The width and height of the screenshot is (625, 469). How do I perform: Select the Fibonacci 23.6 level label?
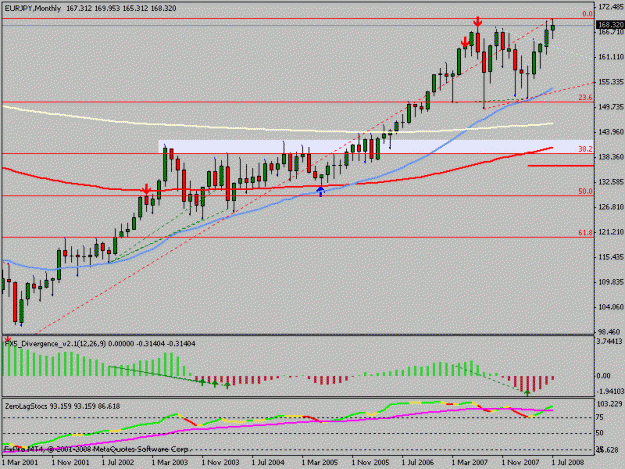[x=586, y=97]
